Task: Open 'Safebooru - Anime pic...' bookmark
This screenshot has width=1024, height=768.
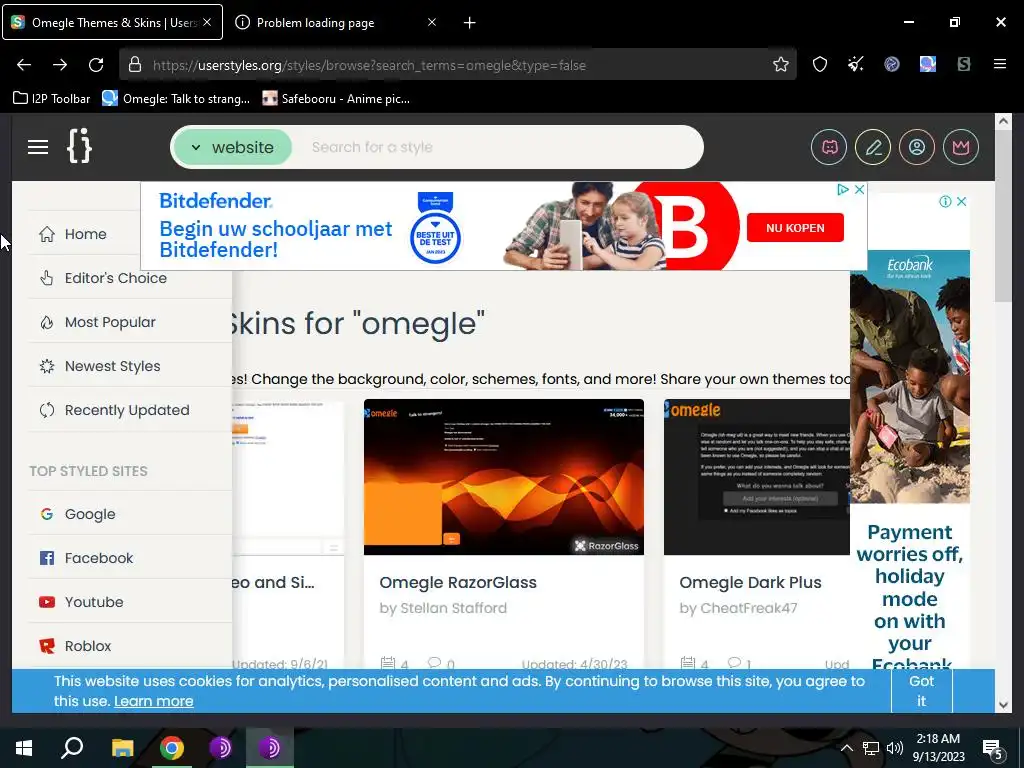Action: pos(336,99)
